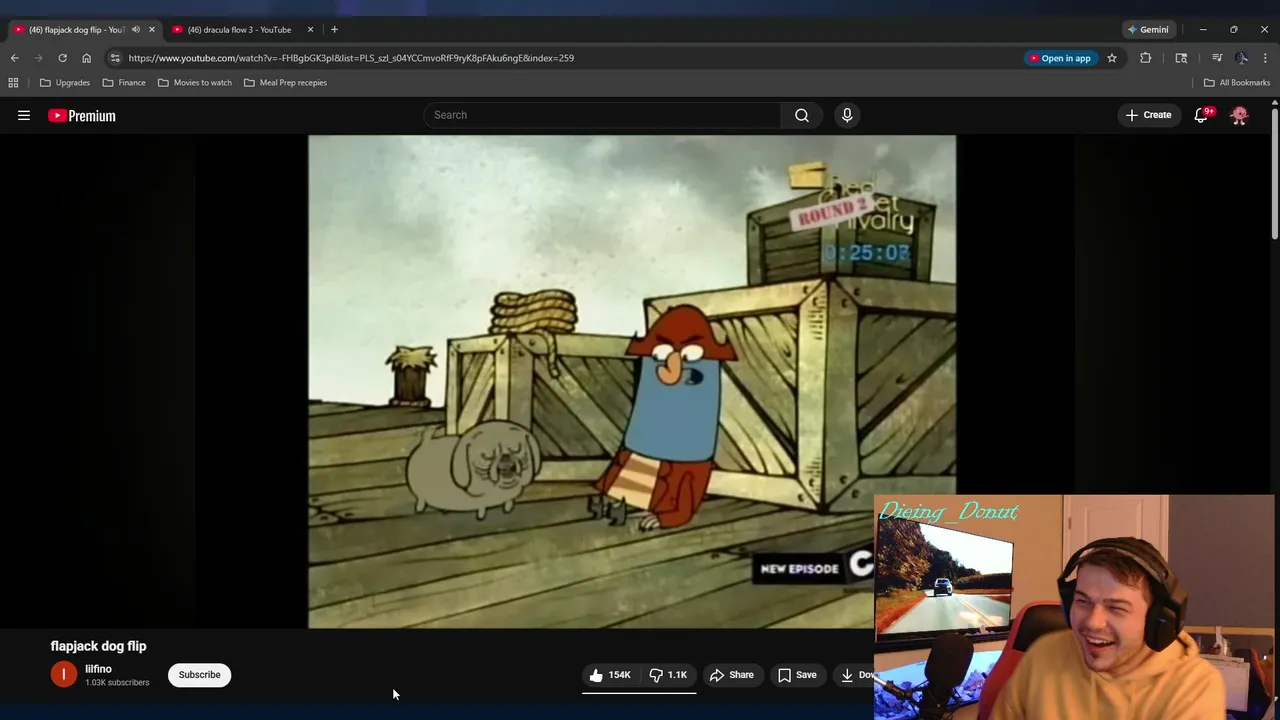
Task: Share the flapjack dog flip video
Action: click(732, 675)
